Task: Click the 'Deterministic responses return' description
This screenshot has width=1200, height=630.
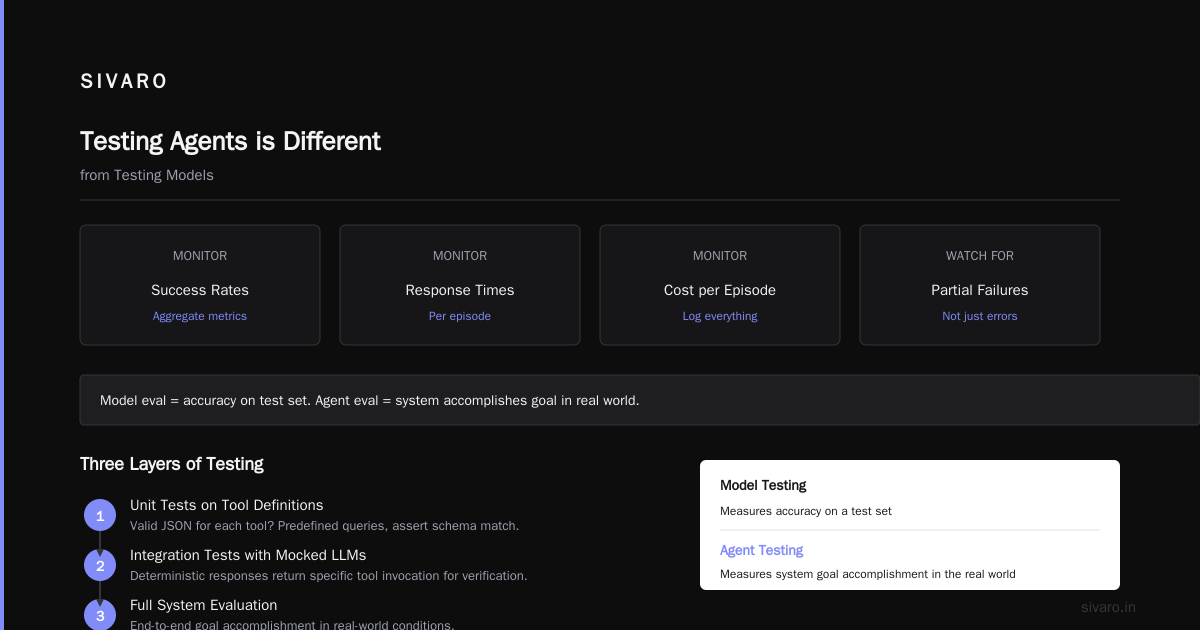Action: 329,576
